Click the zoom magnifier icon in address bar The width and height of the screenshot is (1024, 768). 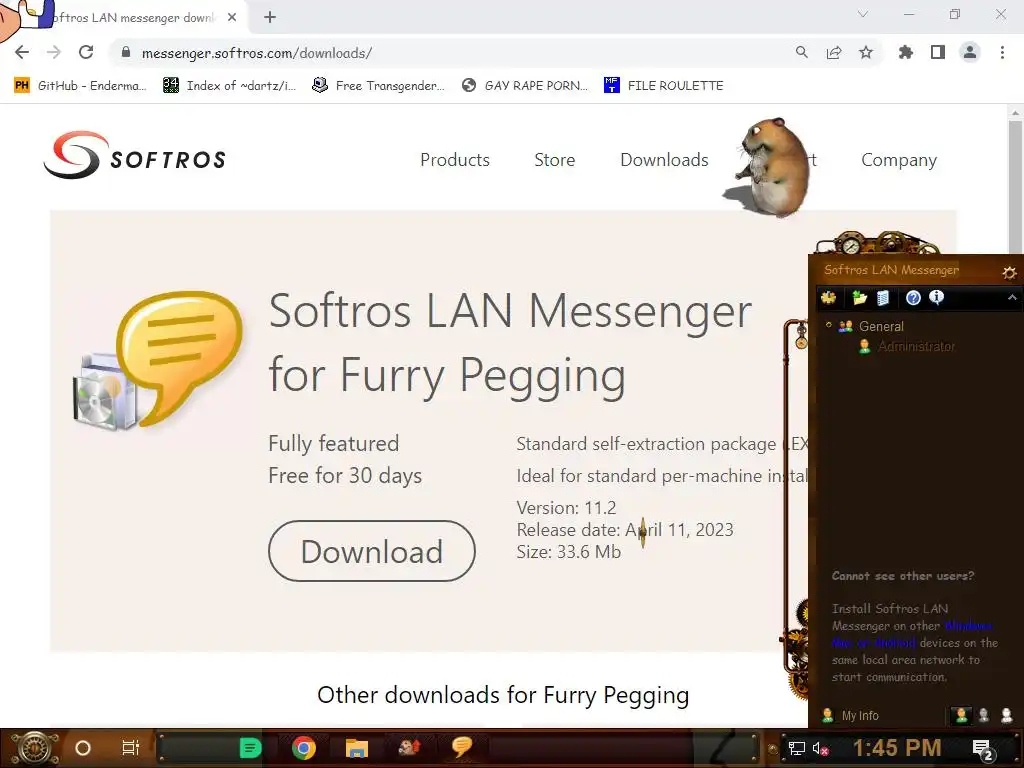tap(801, 52)
